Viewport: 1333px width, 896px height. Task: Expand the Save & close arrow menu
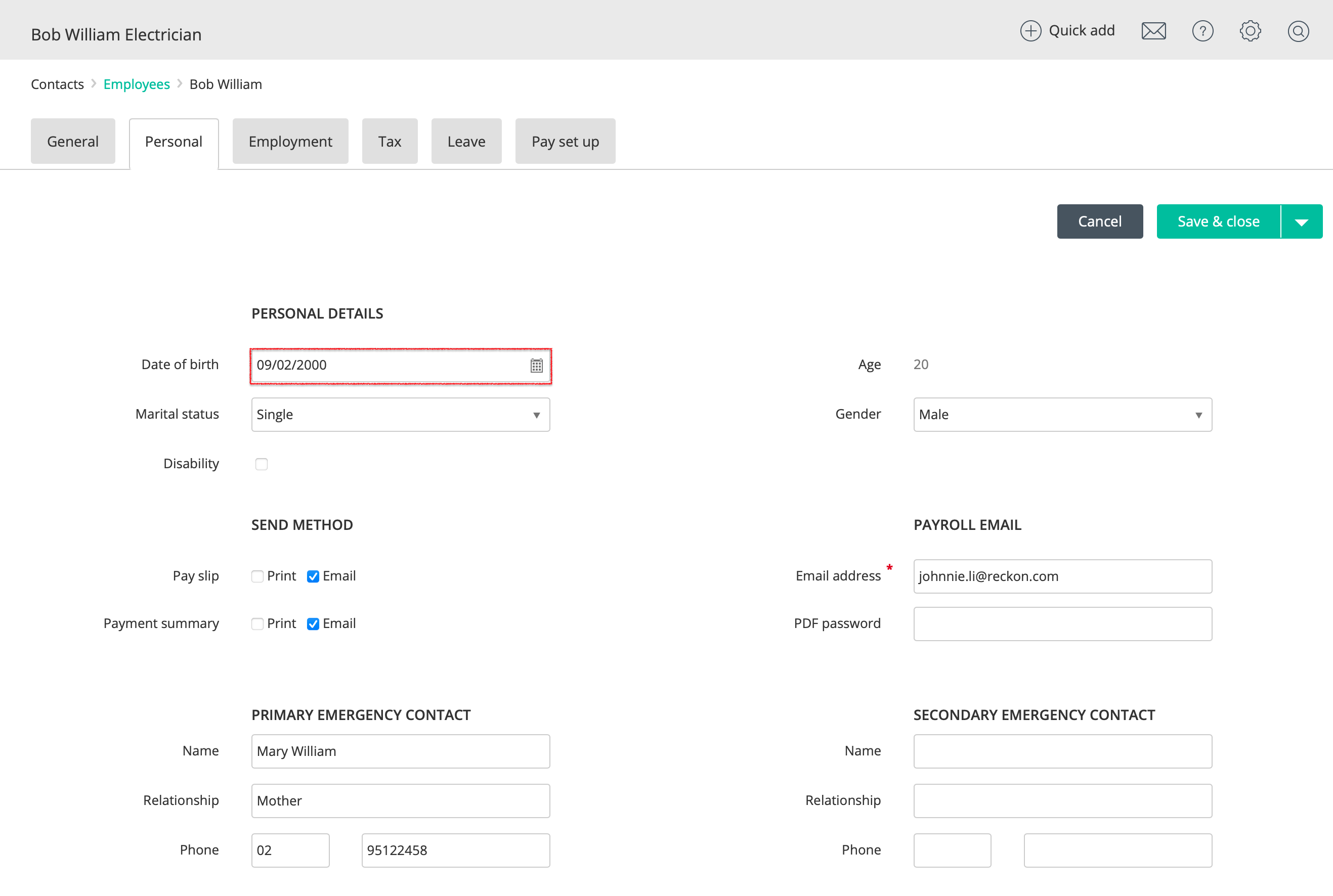(x=1302, y=221)
